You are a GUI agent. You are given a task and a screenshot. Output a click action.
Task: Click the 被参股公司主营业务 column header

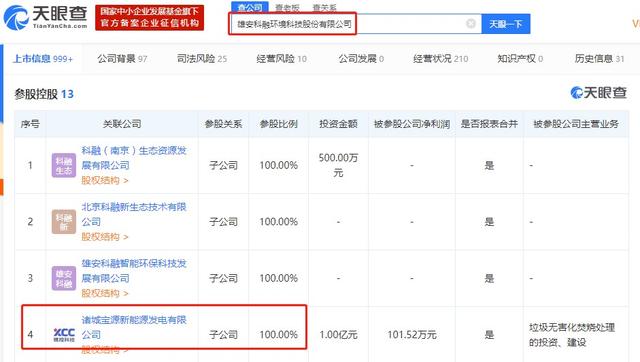click(576, 124)
